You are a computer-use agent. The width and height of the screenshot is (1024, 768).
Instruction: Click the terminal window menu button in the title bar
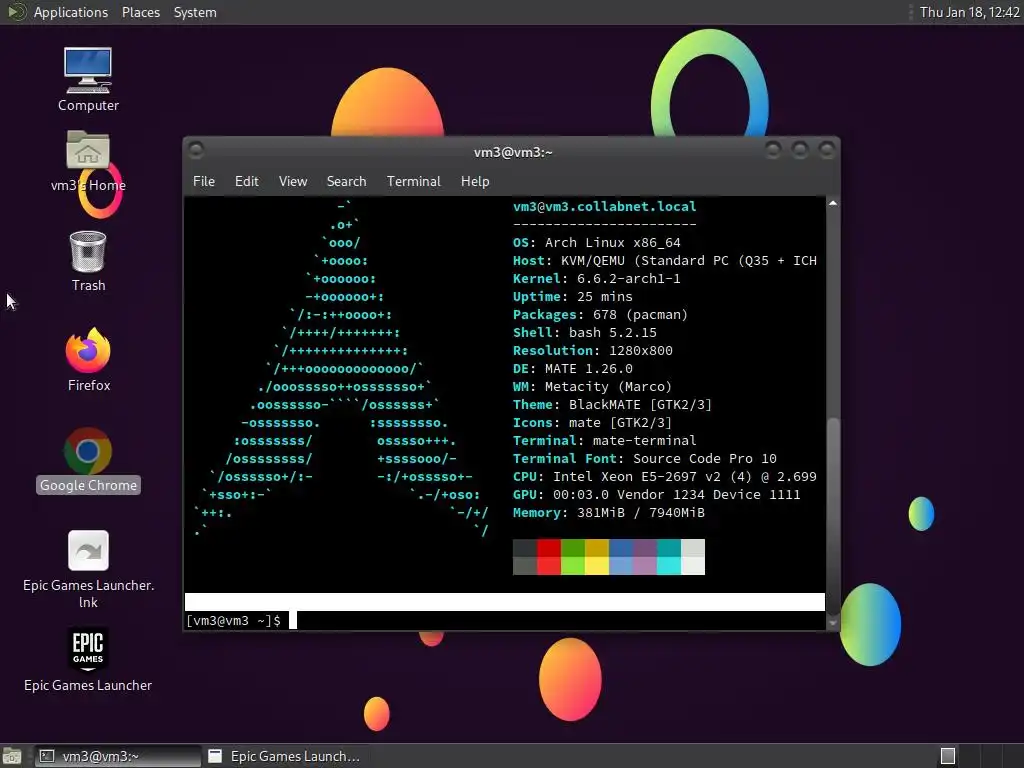pos(196,150)
